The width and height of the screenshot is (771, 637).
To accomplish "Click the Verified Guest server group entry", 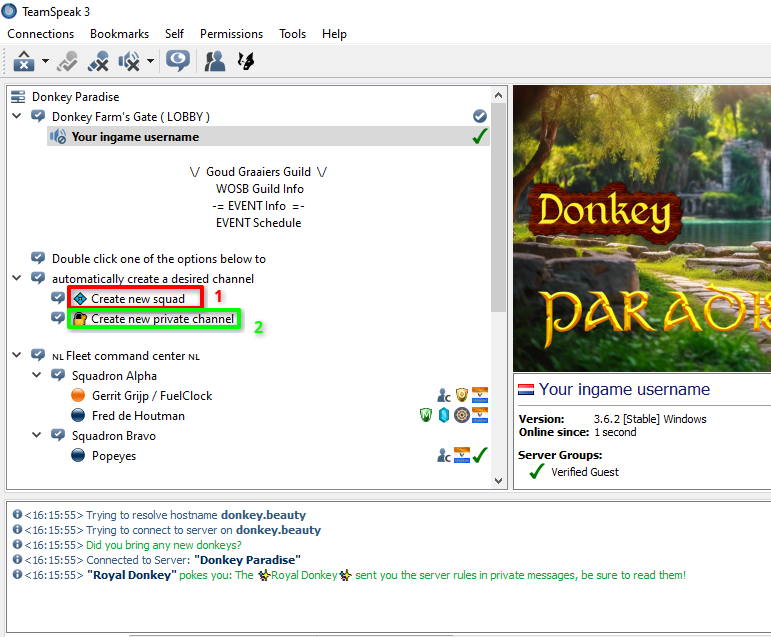I will (584, 472).
